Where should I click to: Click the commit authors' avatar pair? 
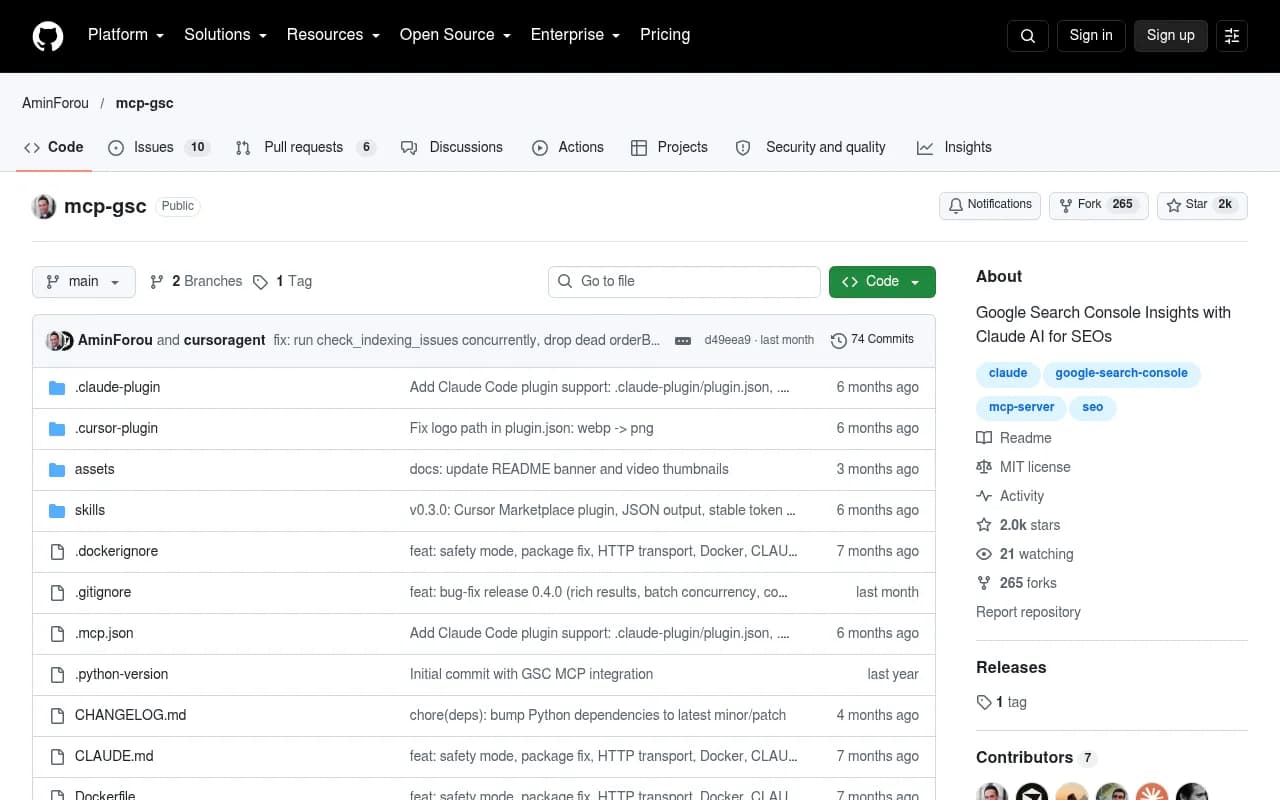(60, 340)
